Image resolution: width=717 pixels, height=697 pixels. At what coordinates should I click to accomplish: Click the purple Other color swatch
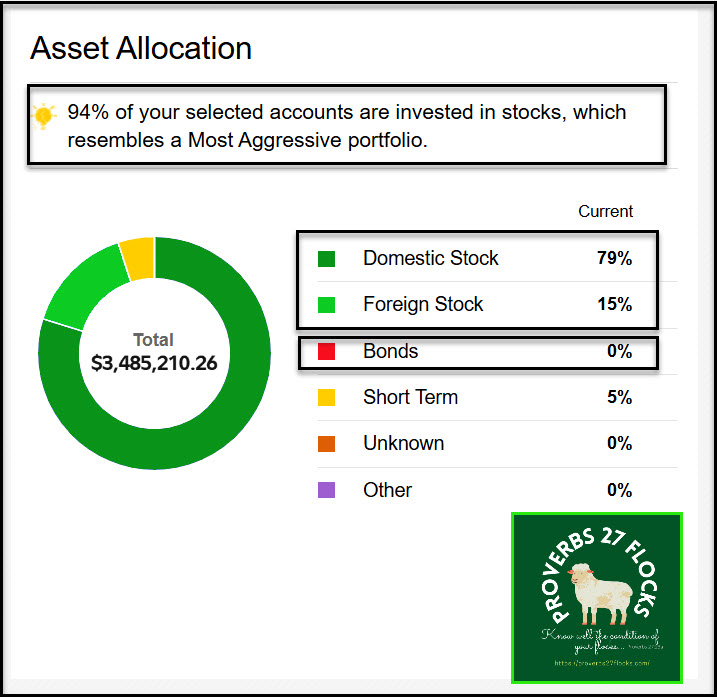pos(326,490)
